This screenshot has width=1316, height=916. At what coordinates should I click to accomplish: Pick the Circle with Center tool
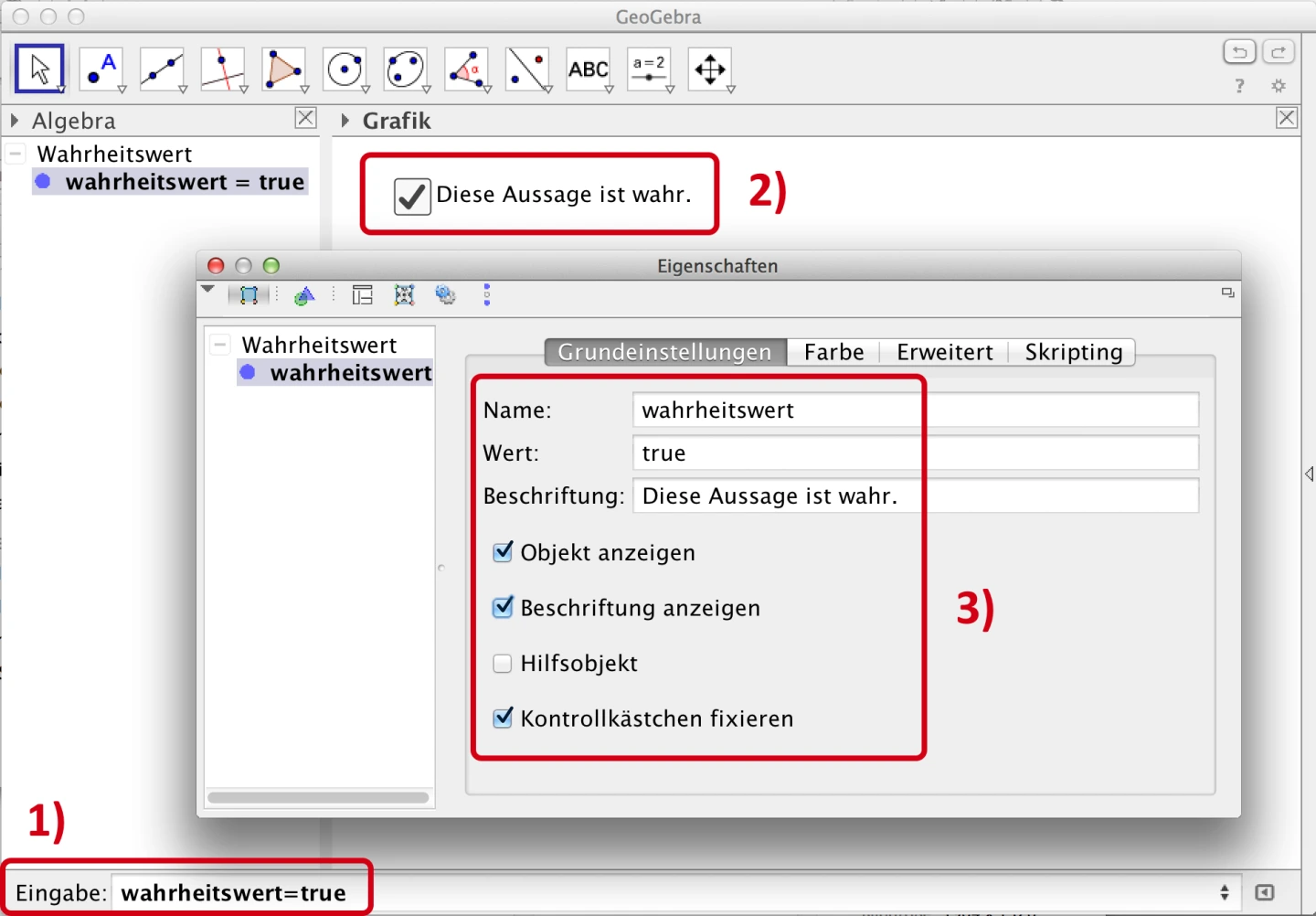point(345,69)
